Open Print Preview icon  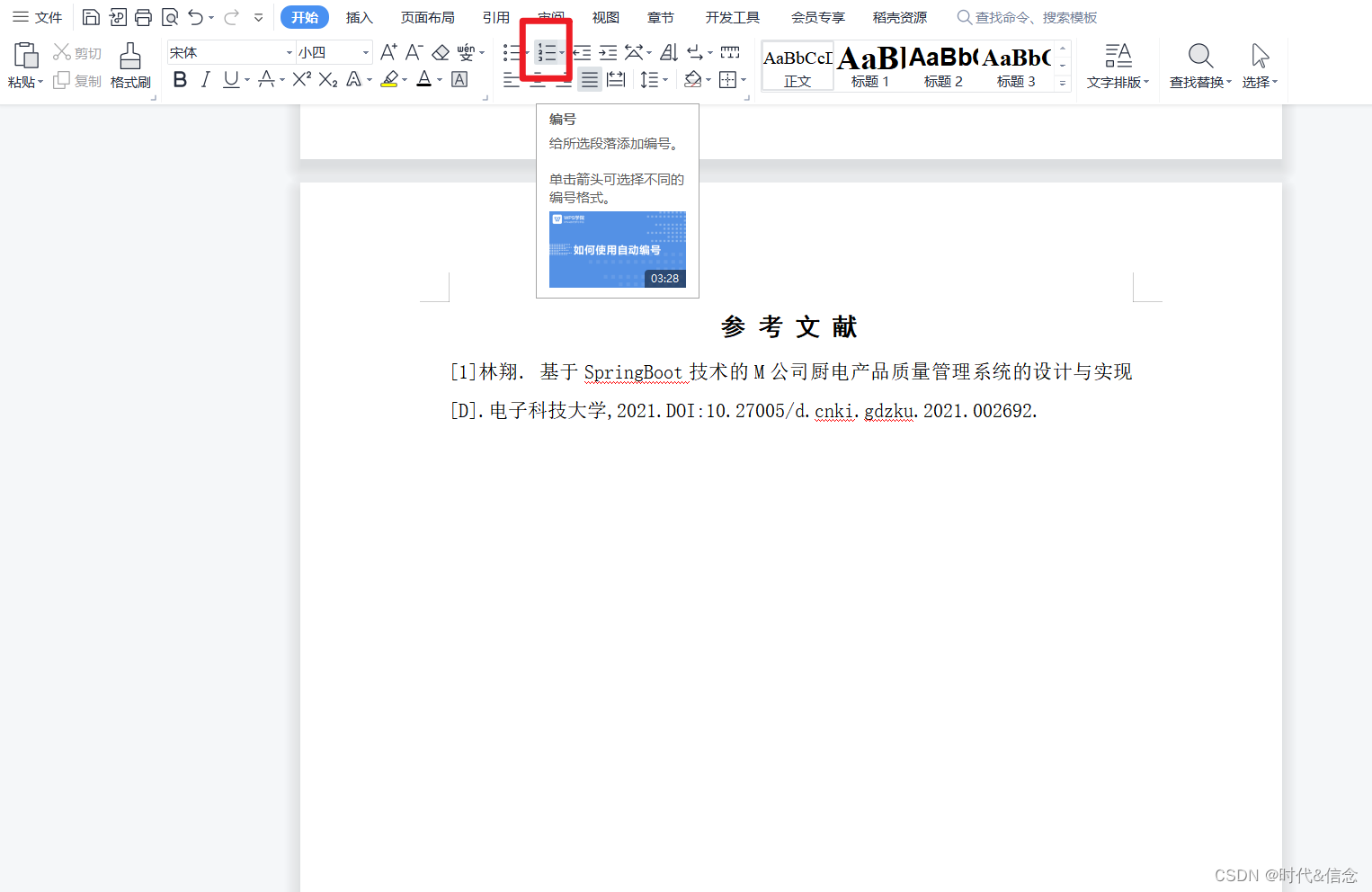pos(169,17)
